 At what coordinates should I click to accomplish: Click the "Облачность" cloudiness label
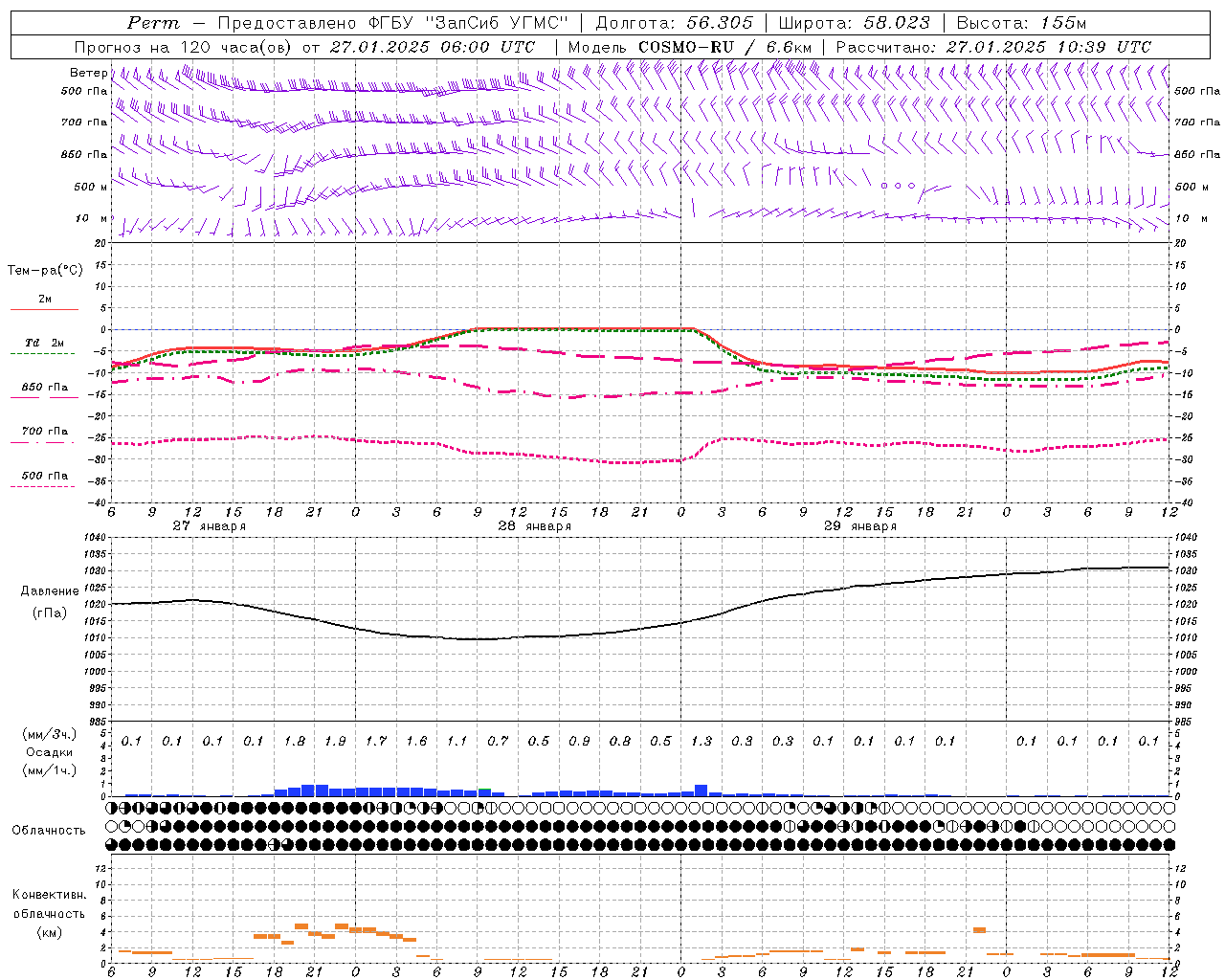49,830
